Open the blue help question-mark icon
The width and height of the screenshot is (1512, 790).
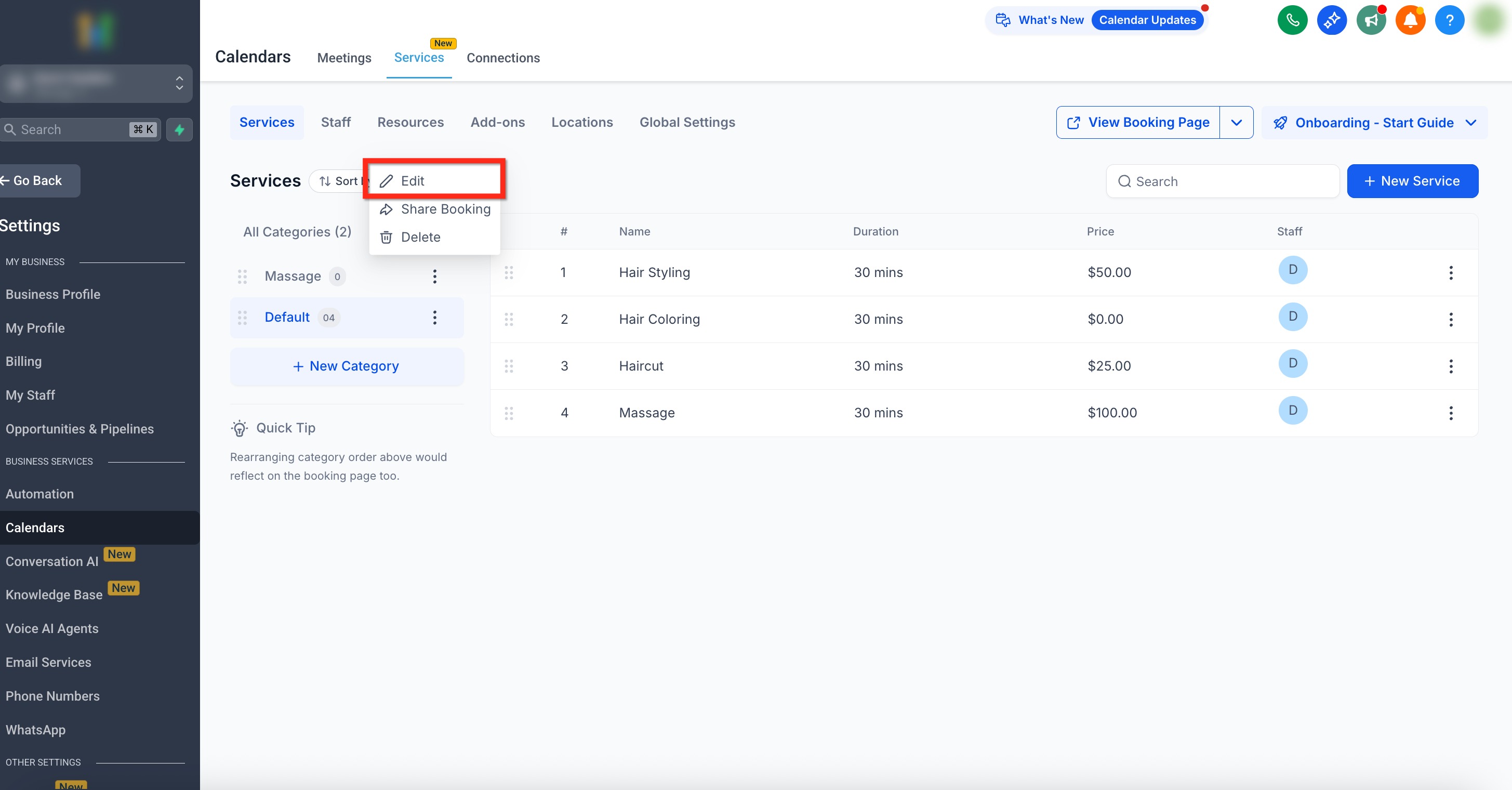click(1449, 21)
